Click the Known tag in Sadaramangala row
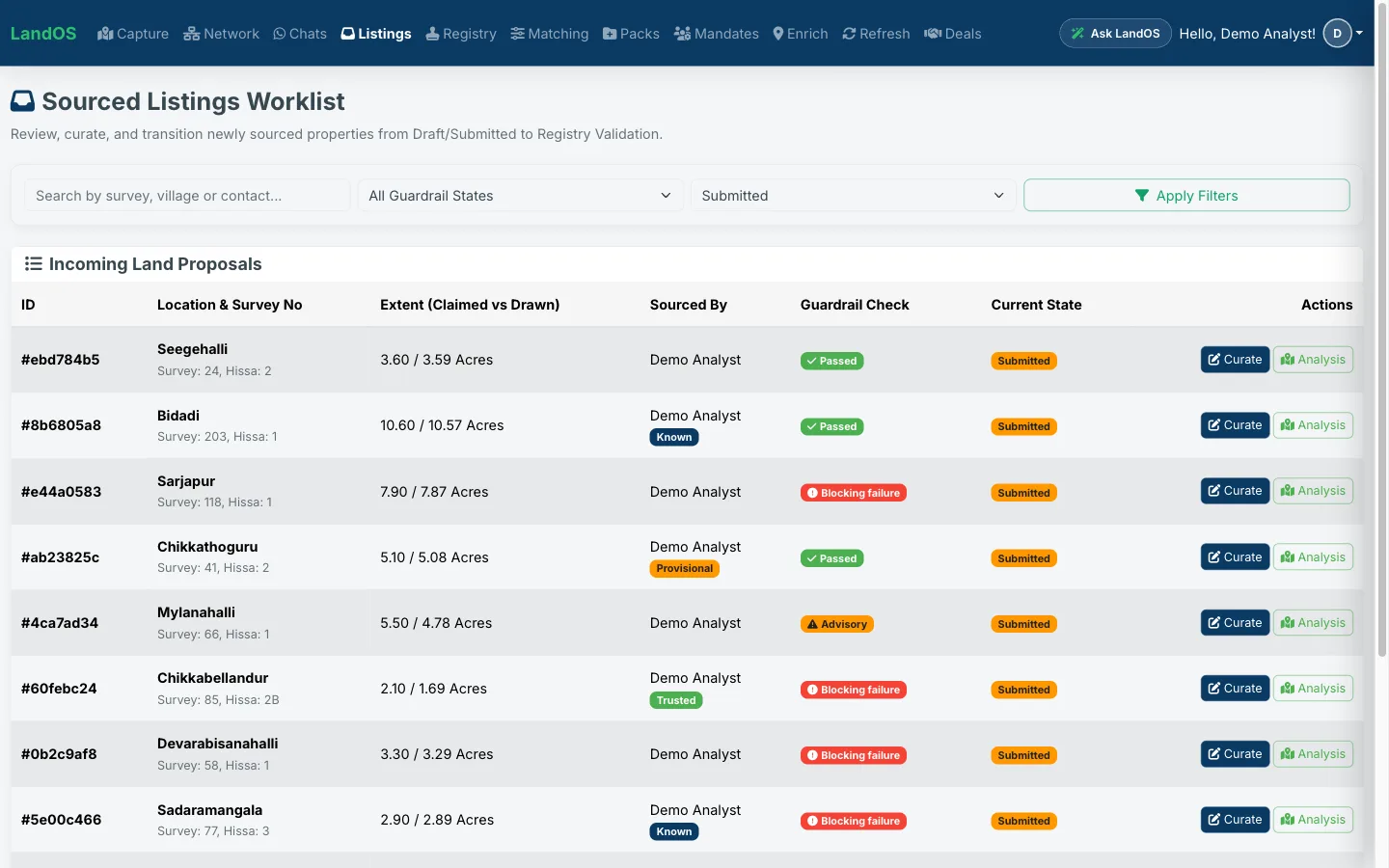Screen dimensions: 1389x868 coord(674,831)
